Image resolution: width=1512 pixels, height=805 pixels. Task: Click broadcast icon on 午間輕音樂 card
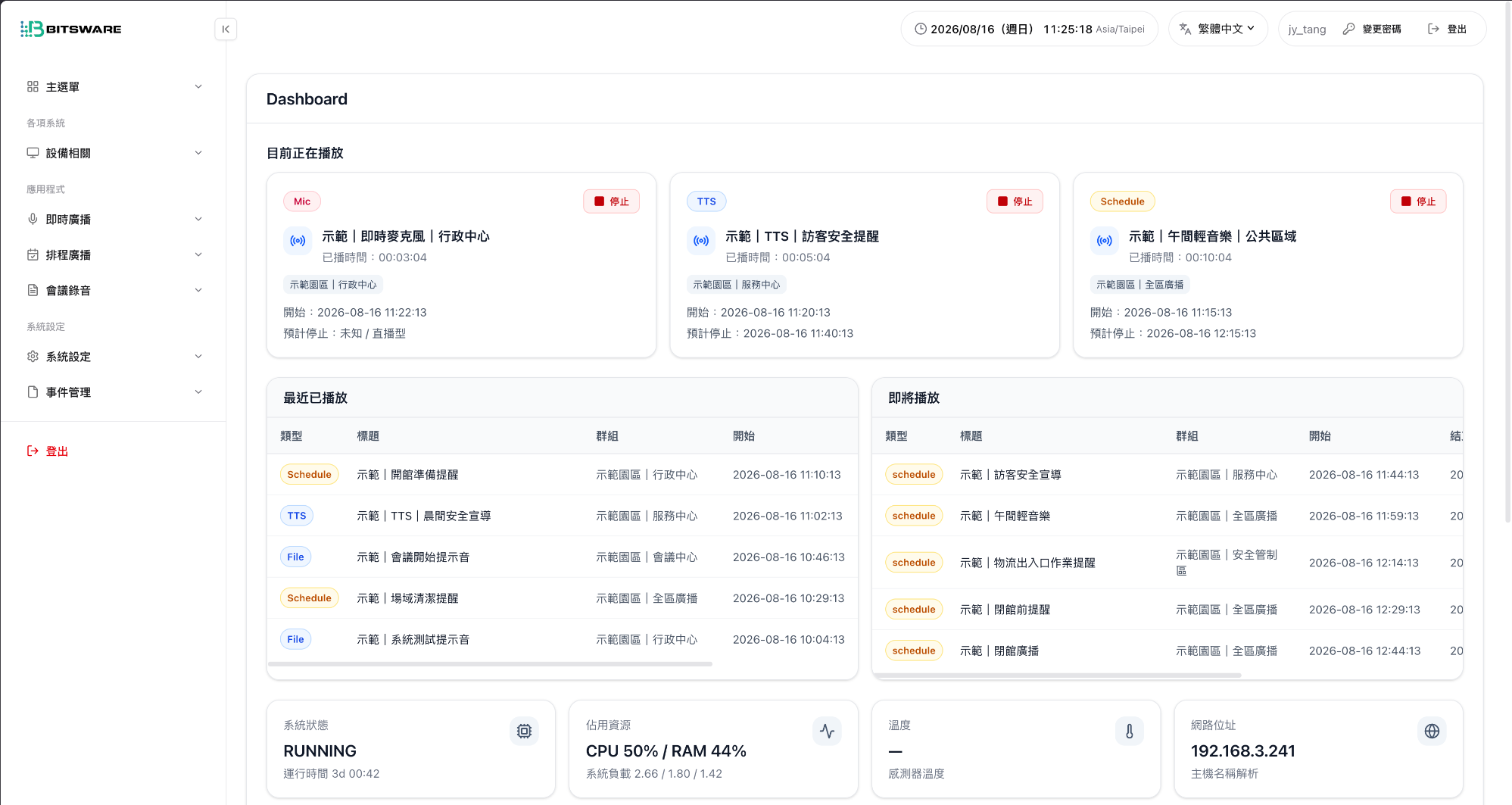click(x=1105, y=241)
